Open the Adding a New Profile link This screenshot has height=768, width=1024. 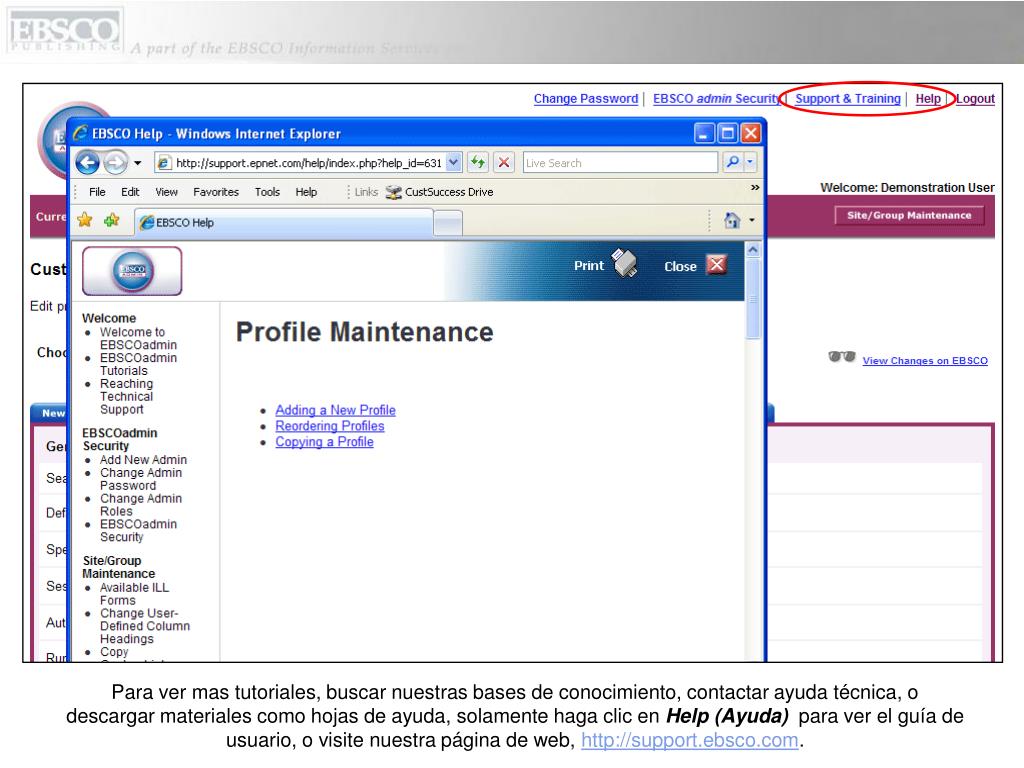pyautogui.click(x=335, y=410)
